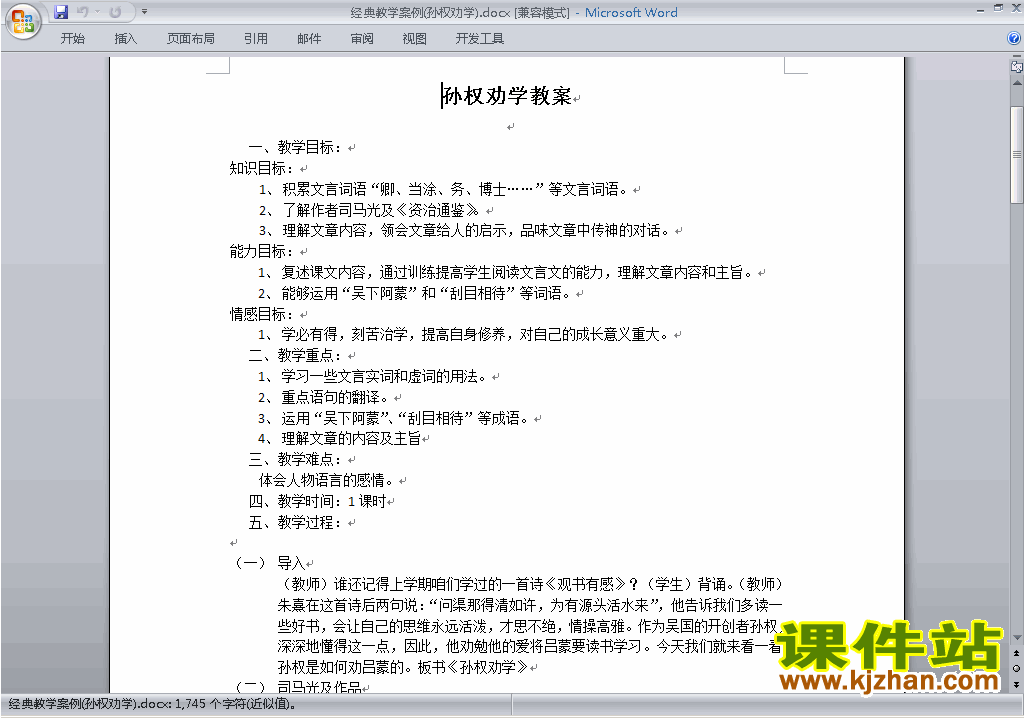Open Customize Quick Access Toolbar dropdown
The width and height of the screenshot is (1024, 718).
144,12
